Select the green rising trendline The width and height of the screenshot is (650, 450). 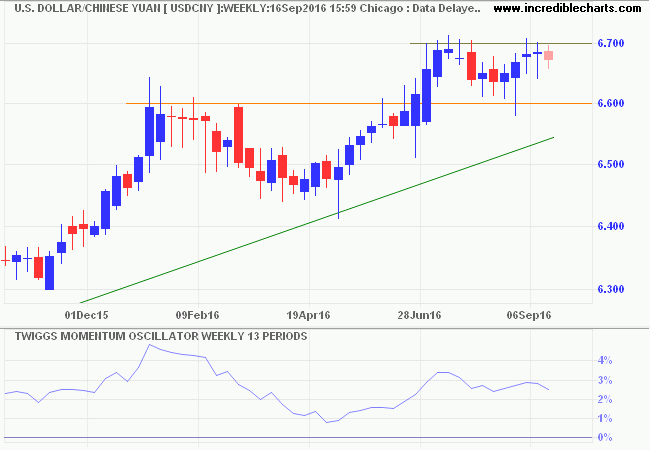pos(317,220)
